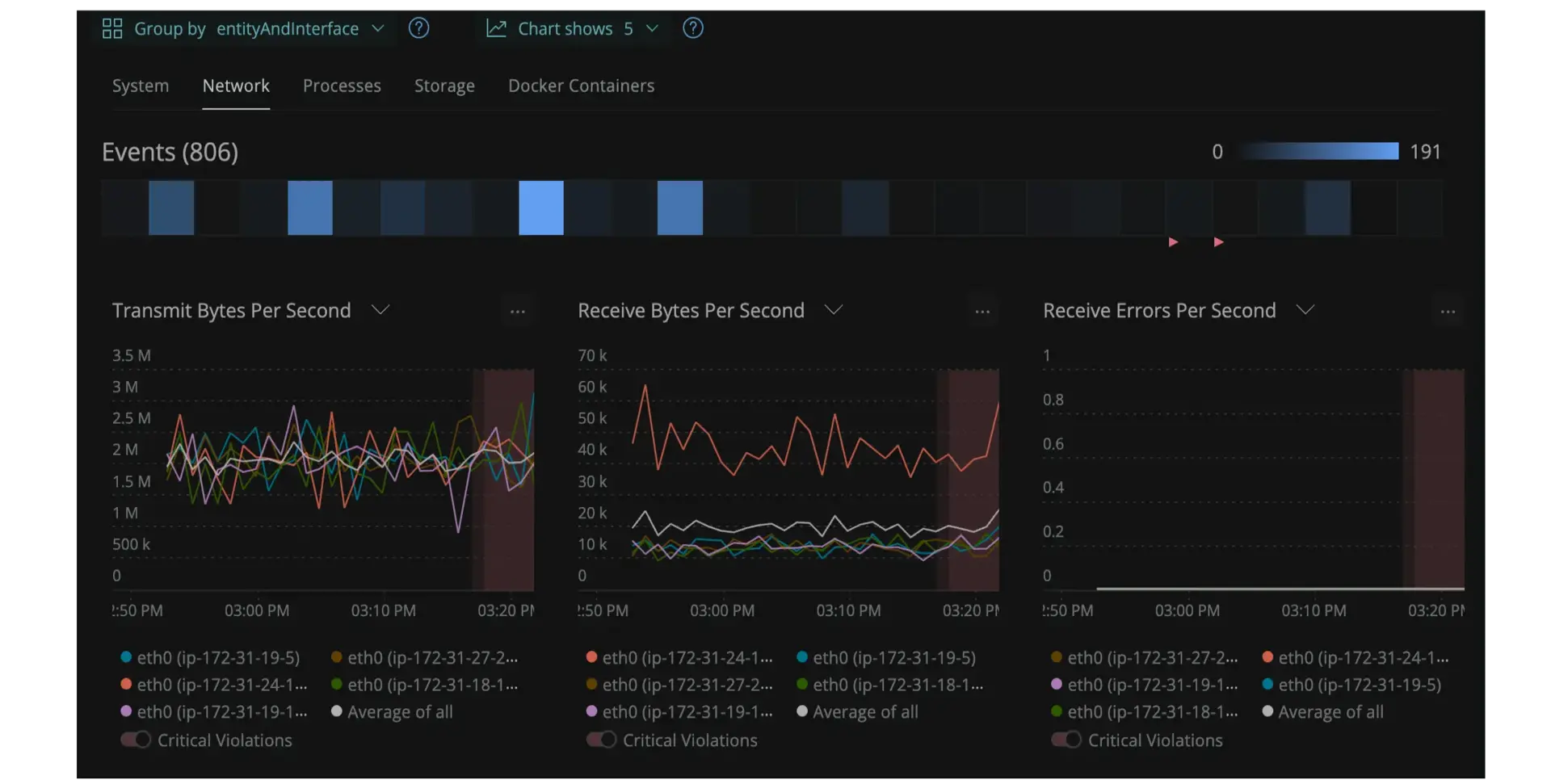Change metric via Receive Errors Per Second chevron

tap(1305, 310)
